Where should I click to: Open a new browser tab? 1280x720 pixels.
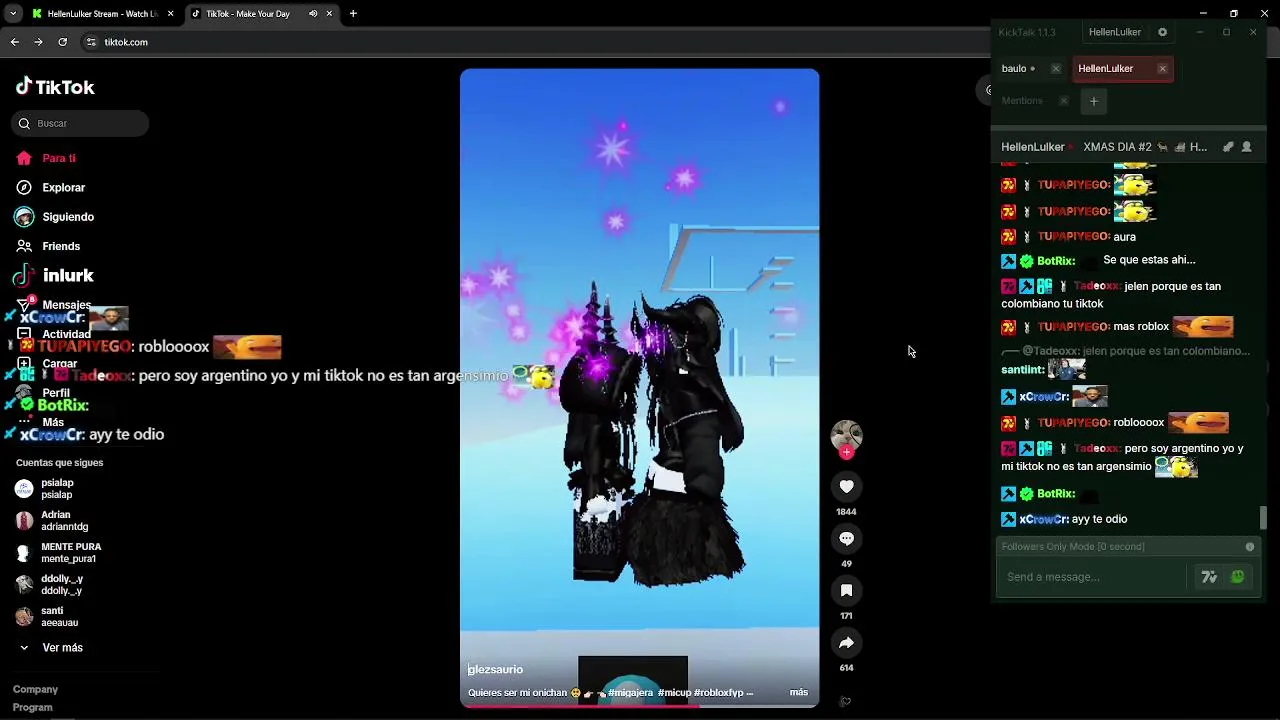(x=353, y=14)
